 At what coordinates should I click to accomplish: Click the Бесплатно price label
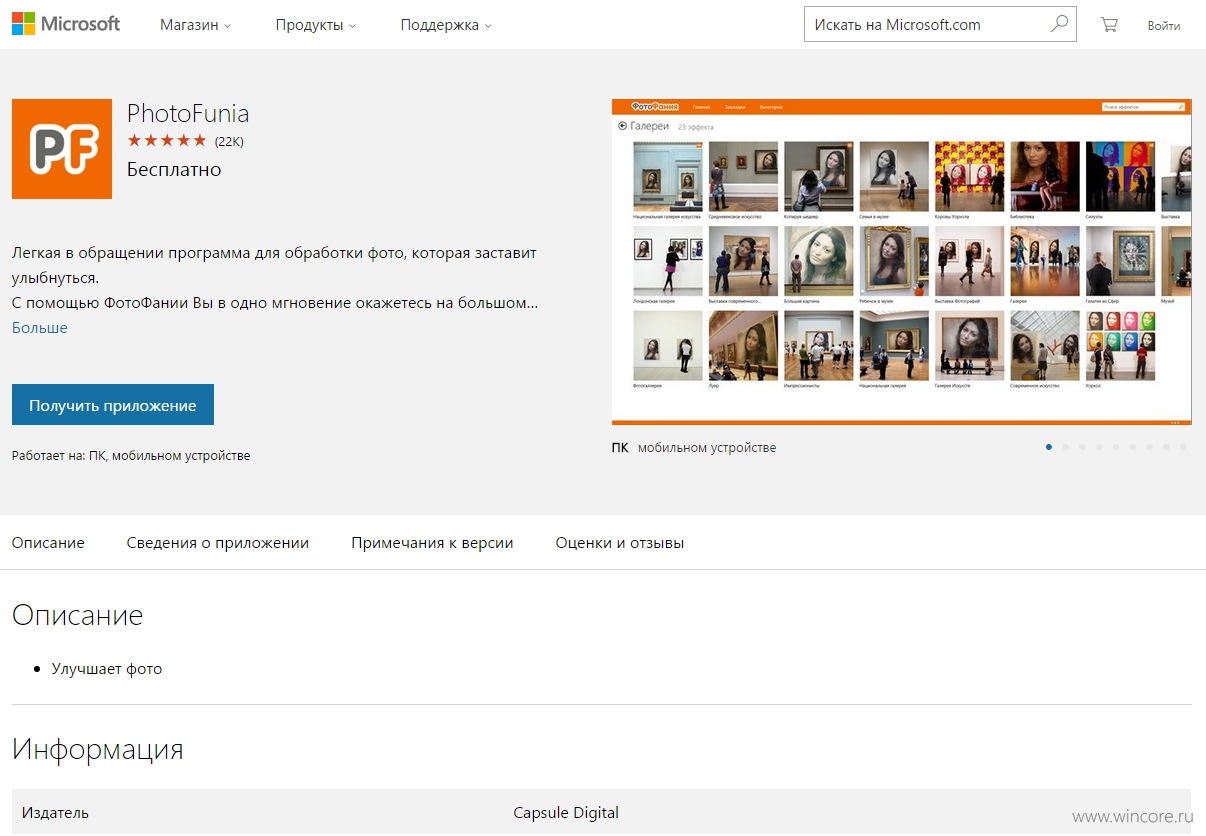[x=174, y=169]
